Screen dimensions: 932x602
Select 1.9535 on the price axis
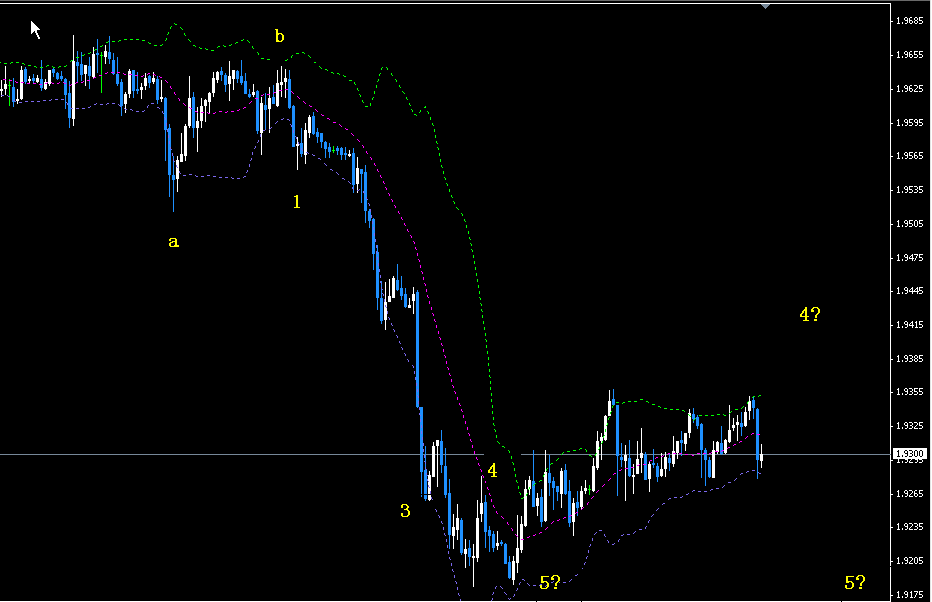click(909, 190)
